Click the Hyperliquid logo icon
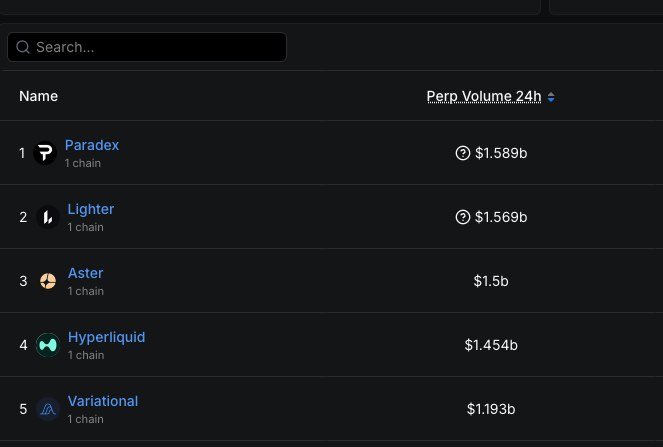Viewport: 663px width, 447px height. (48, 345)
